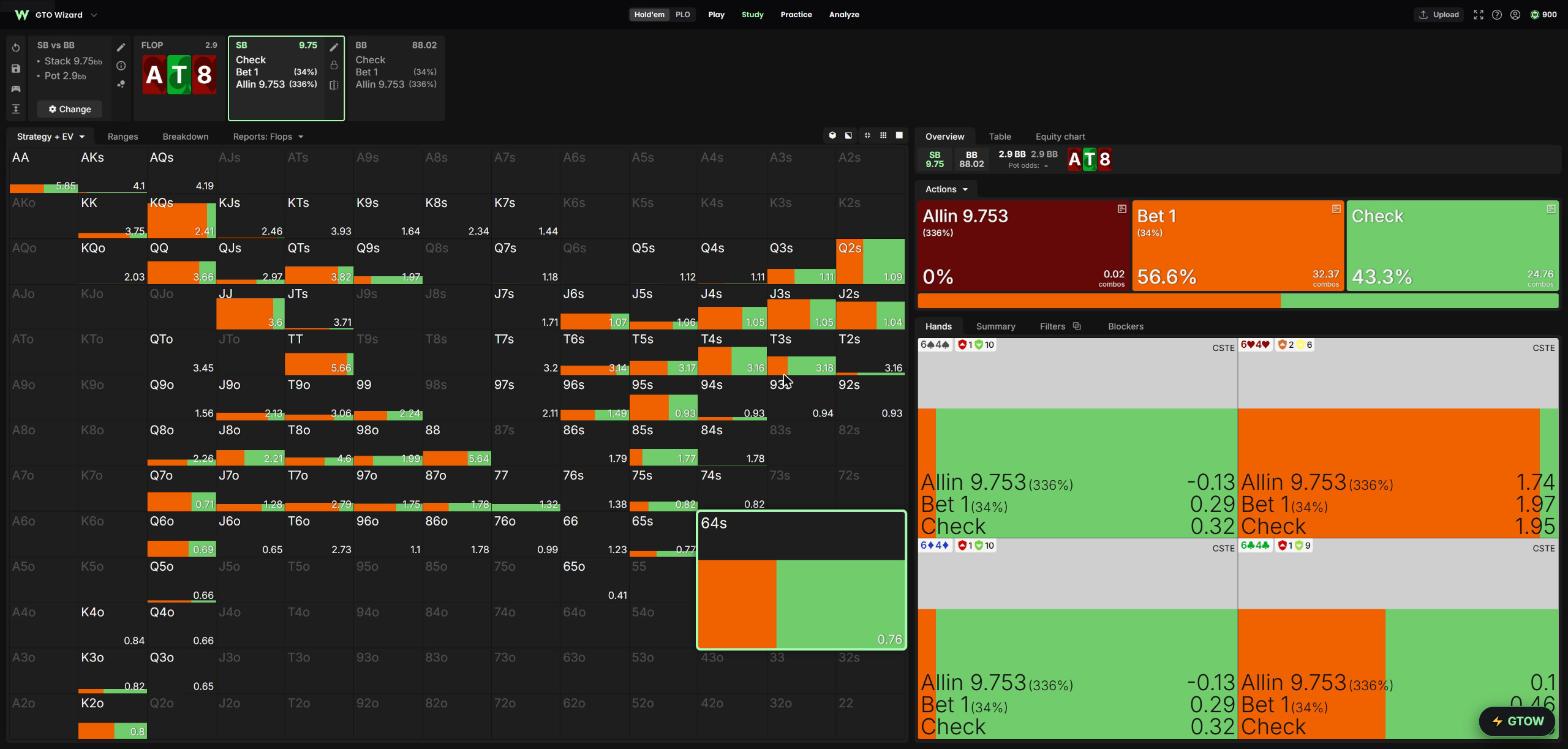Expand the Actions dropdown
This screenshot has width=1568, height=749.
pos(946,189)
